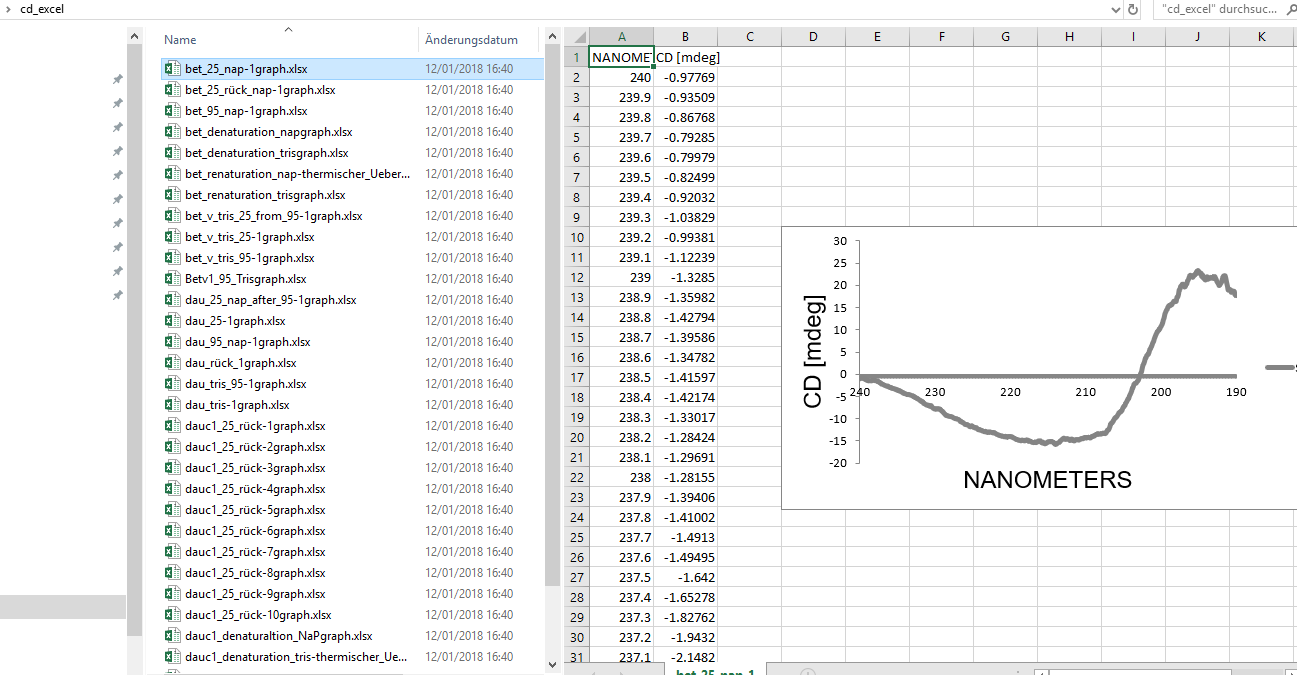Image resolution: width=1297 pixels, height=675 pixels.
Task: Click the Excel icon beside dau_tris-1graph.xlsx
Action: (172, 404)
